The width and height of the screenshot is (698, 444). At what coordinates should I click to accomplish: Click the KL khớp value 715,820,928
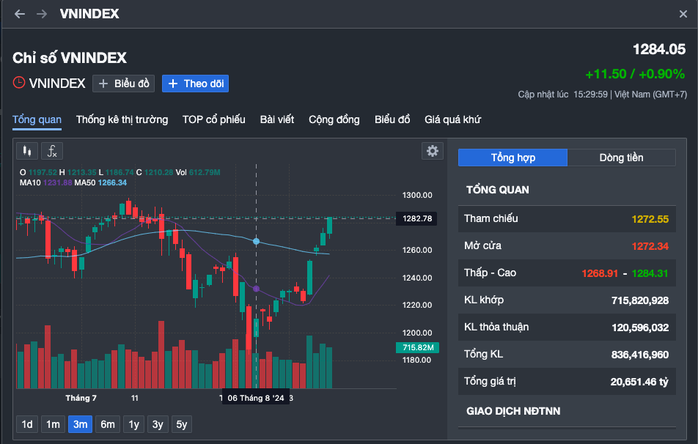coord(640,301)
